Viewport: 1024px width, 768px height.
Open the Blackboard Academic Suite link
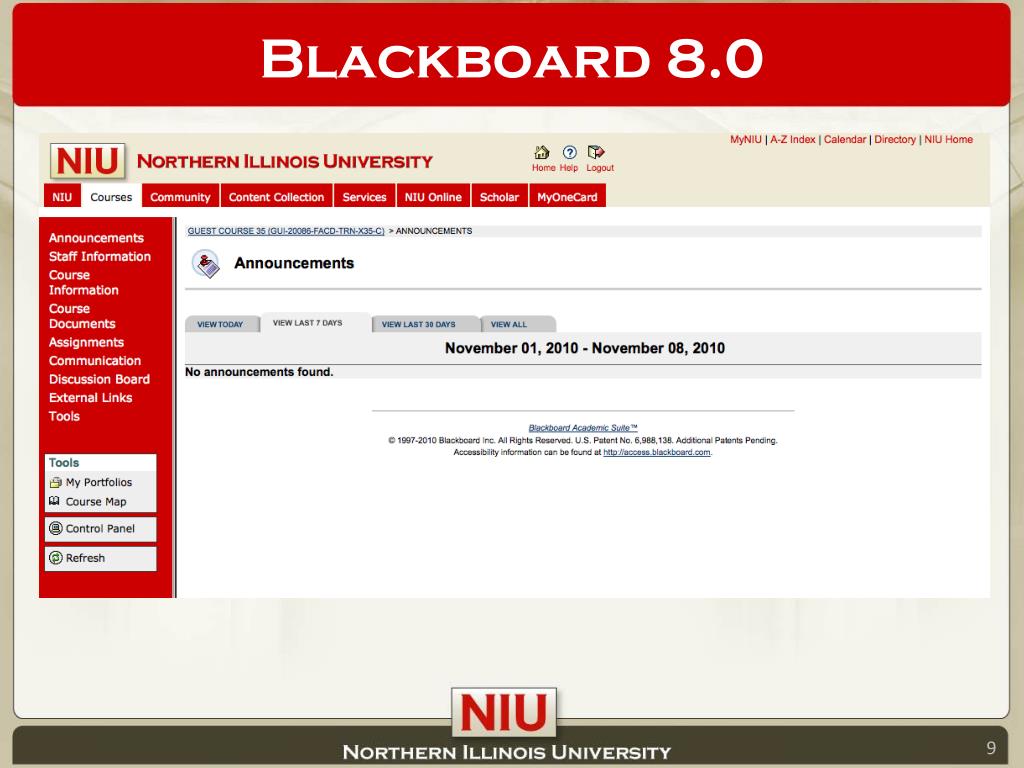[x=583, y=428]
